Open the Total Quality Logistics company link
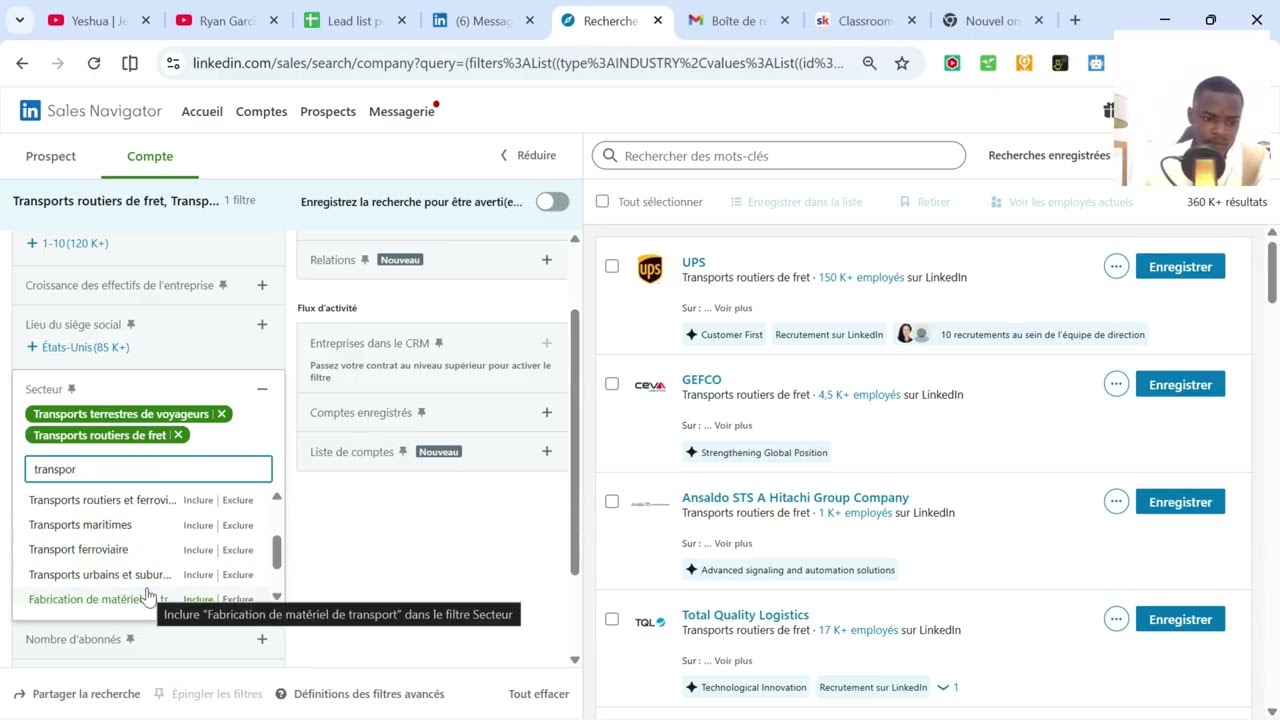The width and height of the screenshot is (1280, 720). click(745, 615)
